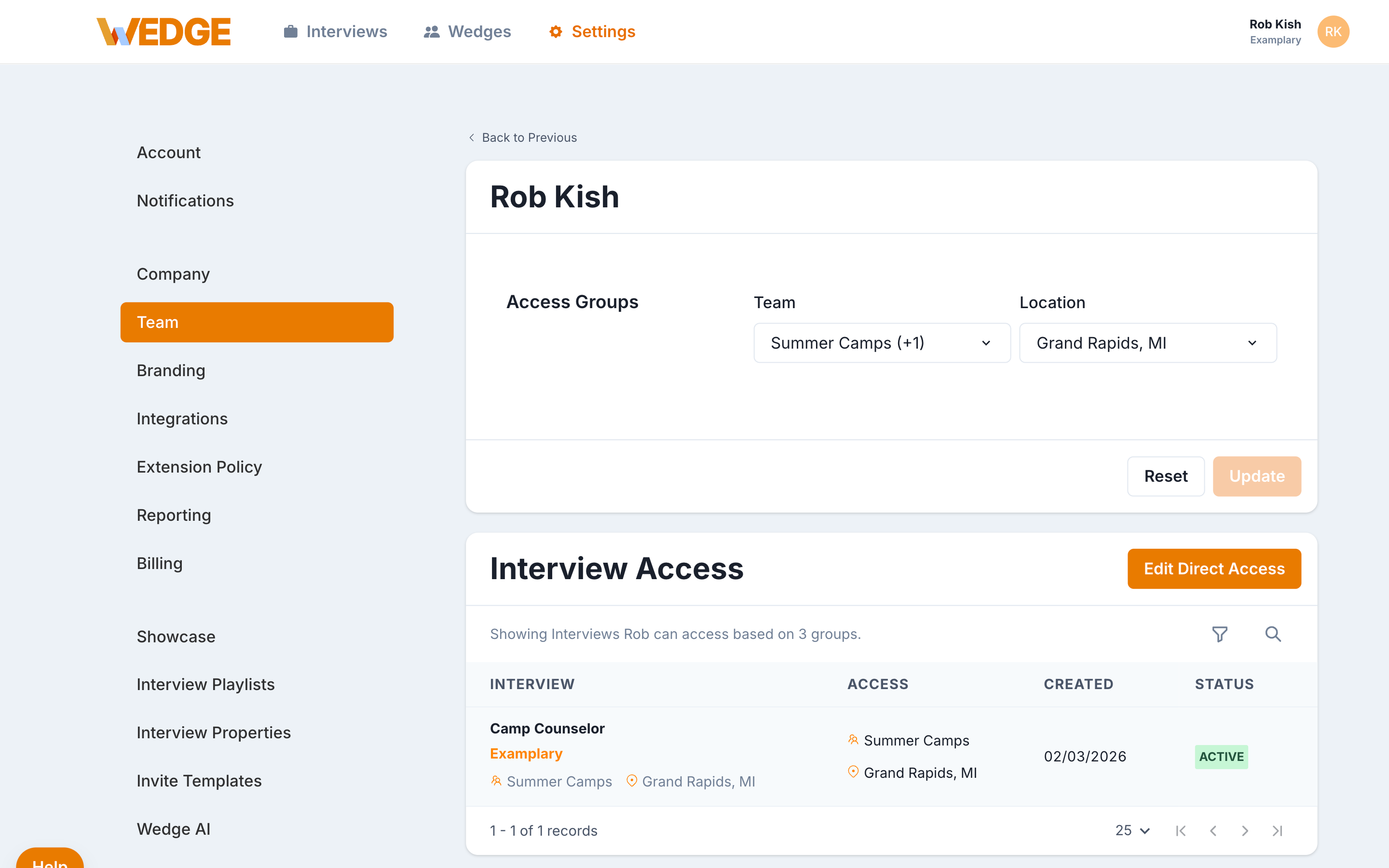Open the filter icon above the interview table
This screenshot has width=1389, height=868.
pos(1220,634)
